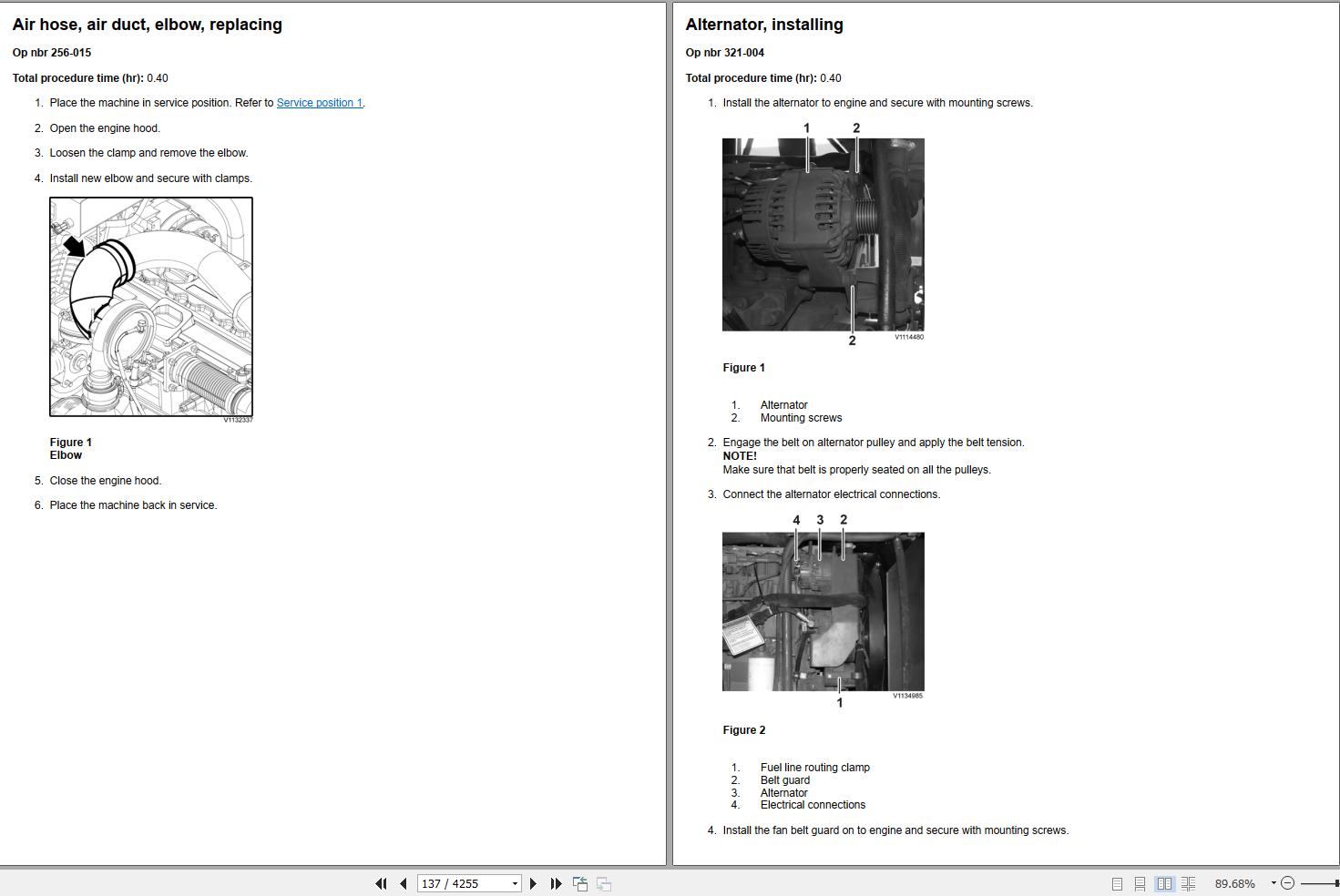The image size is (1340, 896).
Task: Return to the previous view
Action: (579, 883)
